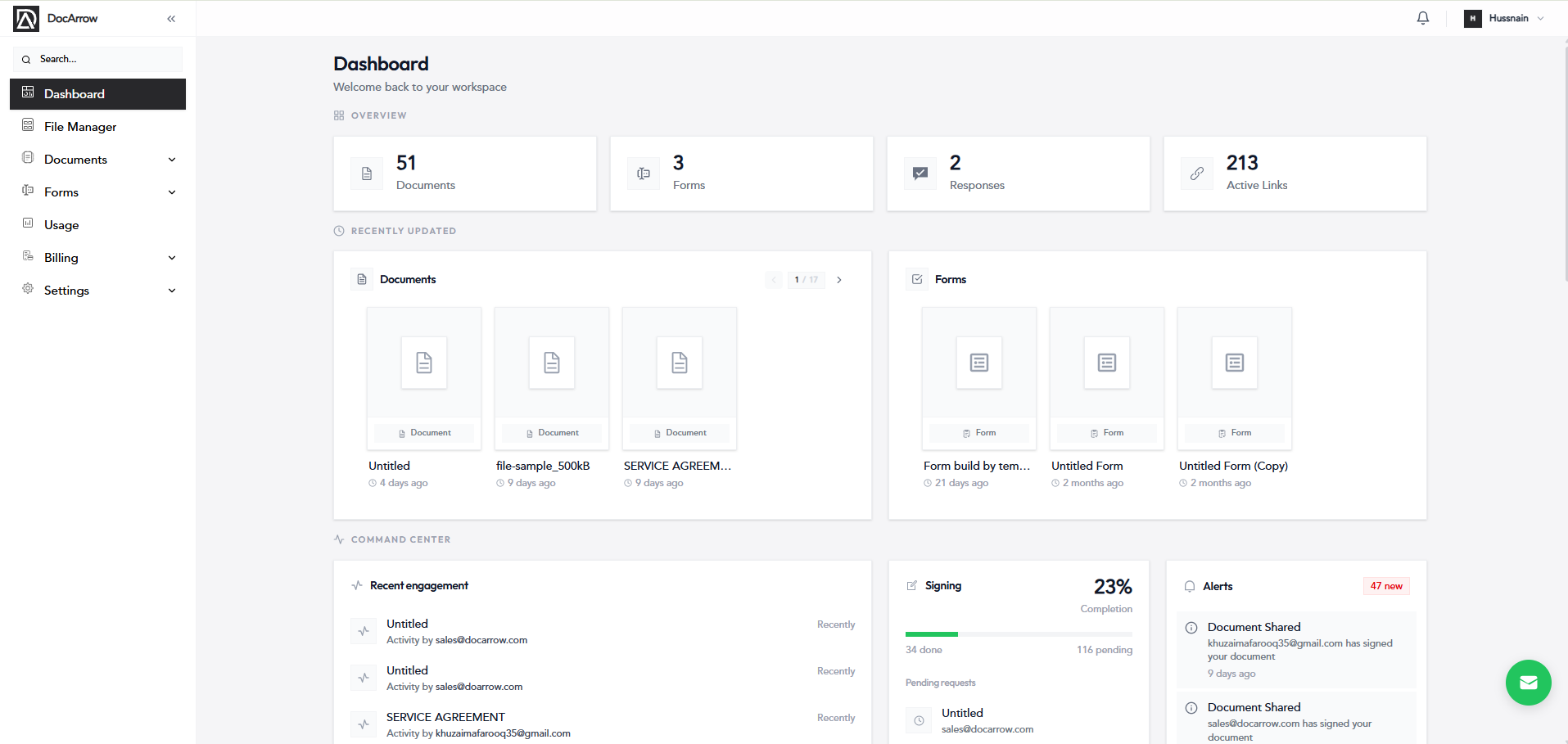Select Dashboard in the sidebar
Viewport: 1568px width, 744px height.
click(97, 94)
